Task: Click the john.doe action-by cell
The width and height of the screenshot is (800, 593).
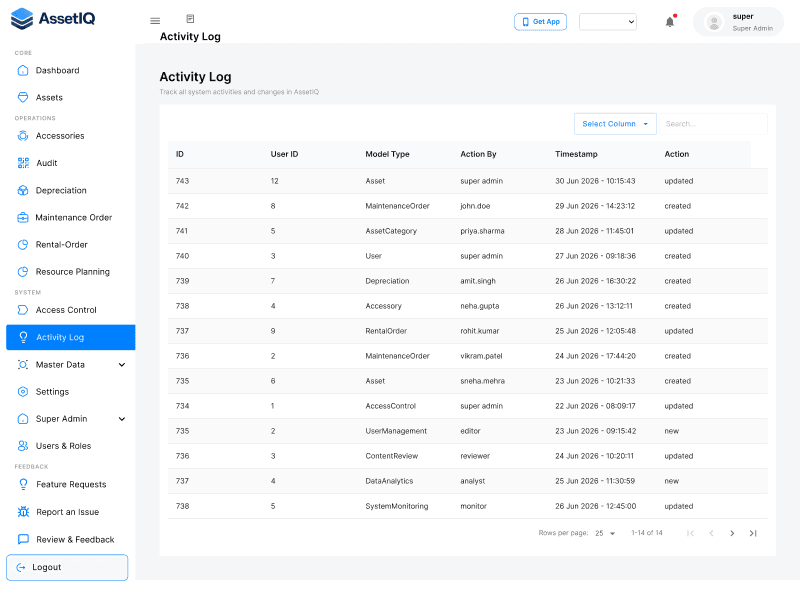Action: point(475,206)
